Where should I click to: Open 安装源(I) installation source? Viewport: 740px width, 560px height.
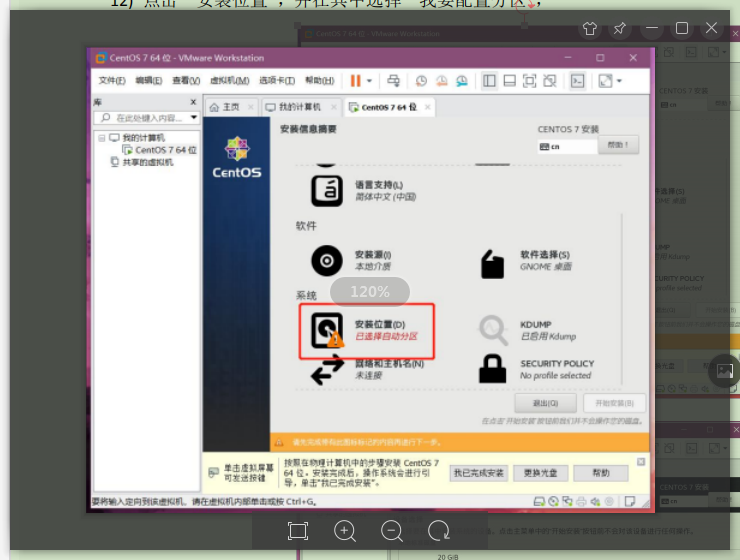(352, 260)
